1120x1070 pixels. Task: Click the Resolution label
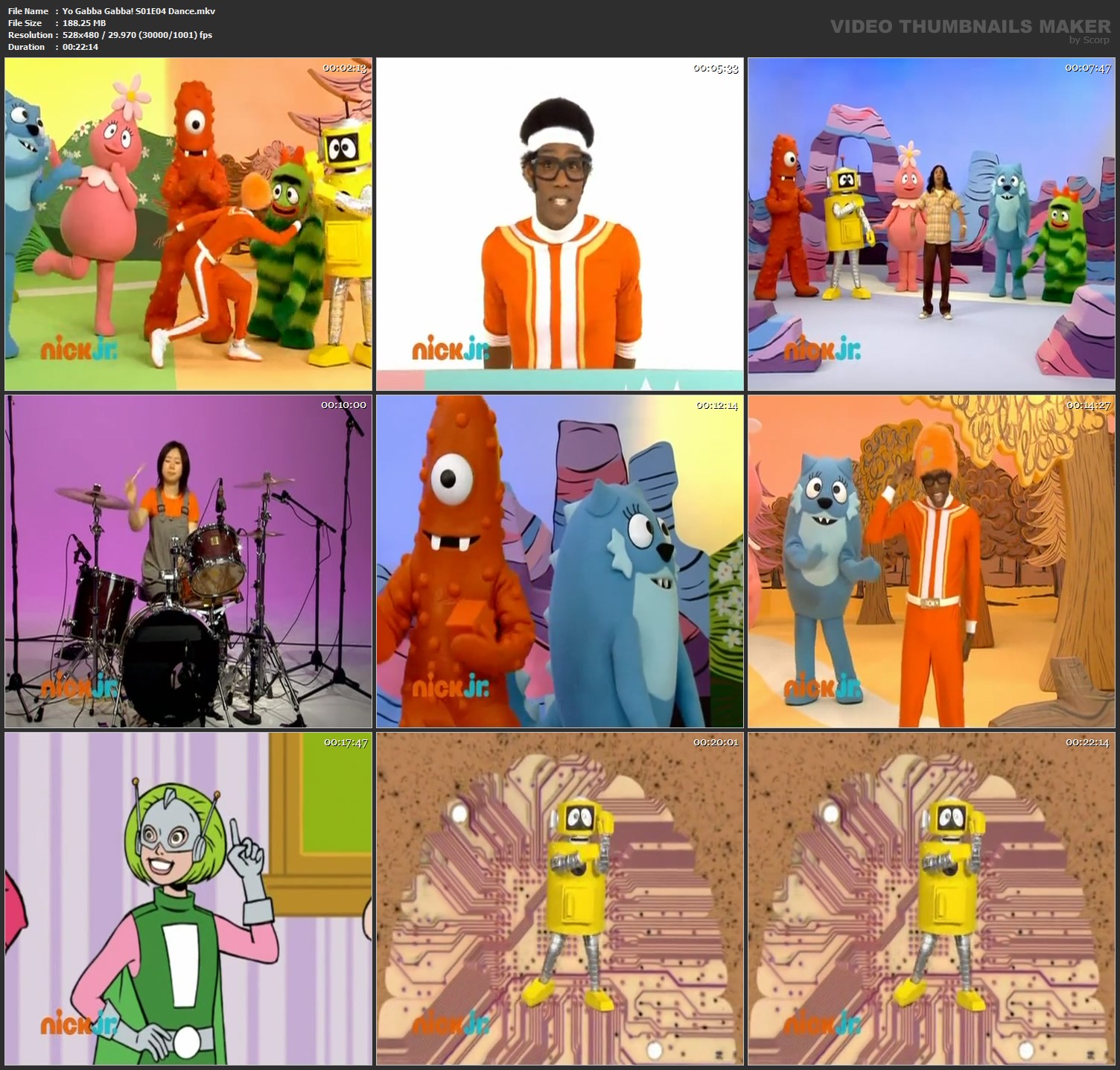[31, 35]
